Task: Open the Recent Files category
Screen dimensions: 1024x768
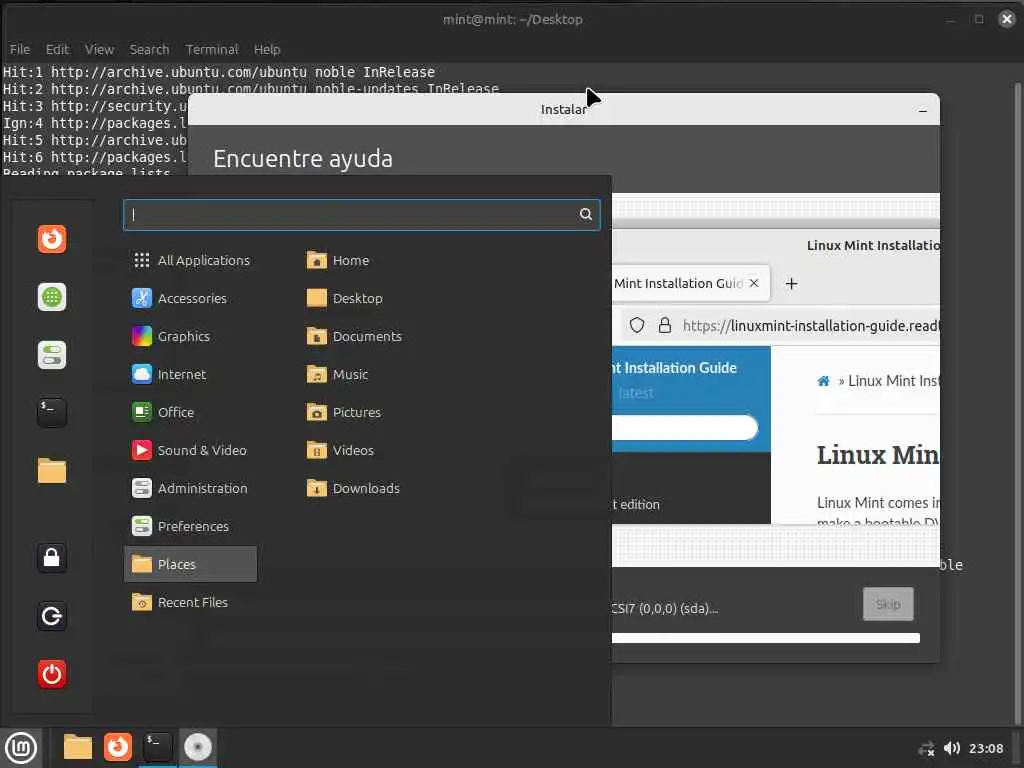Action: pyautogui.click(x=191, y=602)
